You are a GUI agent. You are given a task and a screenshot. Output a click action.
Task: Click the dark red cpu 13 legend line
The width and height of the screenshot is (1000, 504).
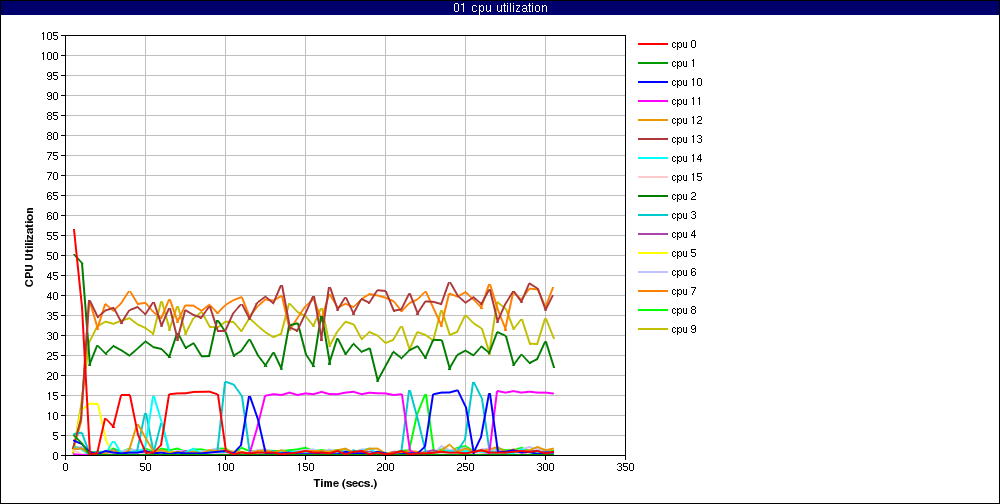click(x=652, y=140)
